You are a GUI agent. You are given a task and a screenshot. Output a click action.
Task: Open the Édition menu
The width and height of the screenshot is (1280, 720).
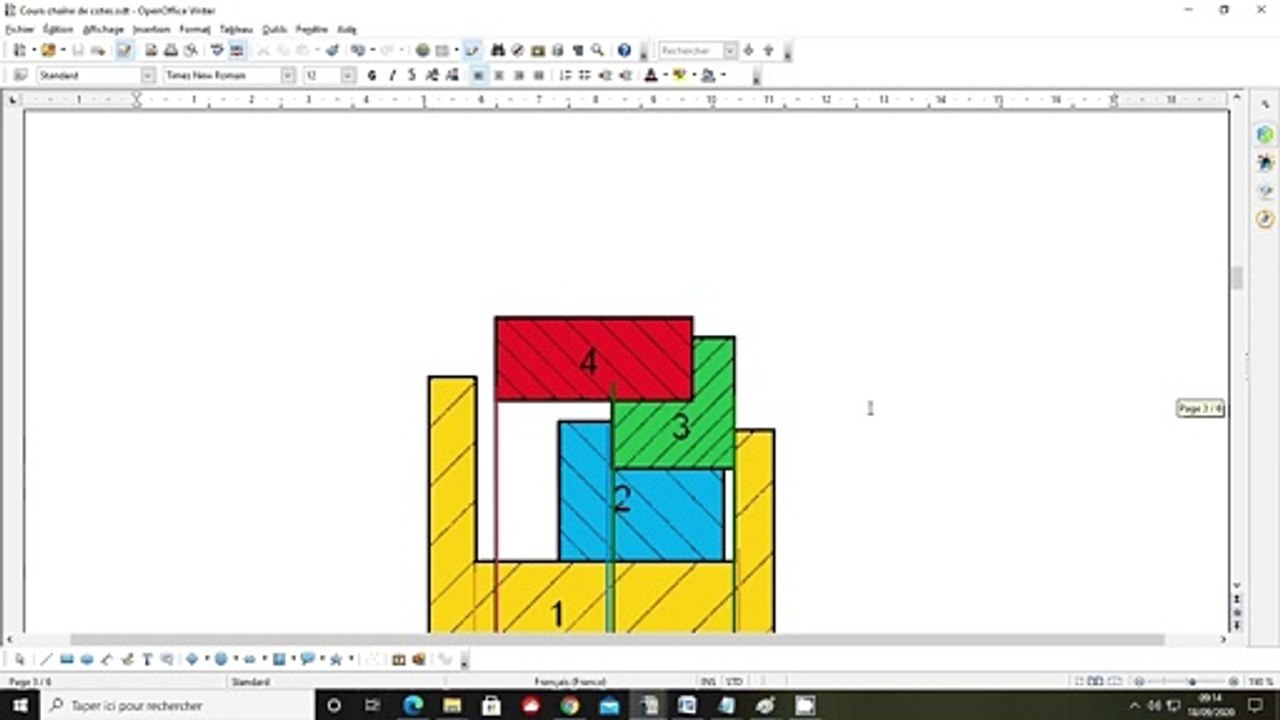pyautogui.click(x=58, y=30)
